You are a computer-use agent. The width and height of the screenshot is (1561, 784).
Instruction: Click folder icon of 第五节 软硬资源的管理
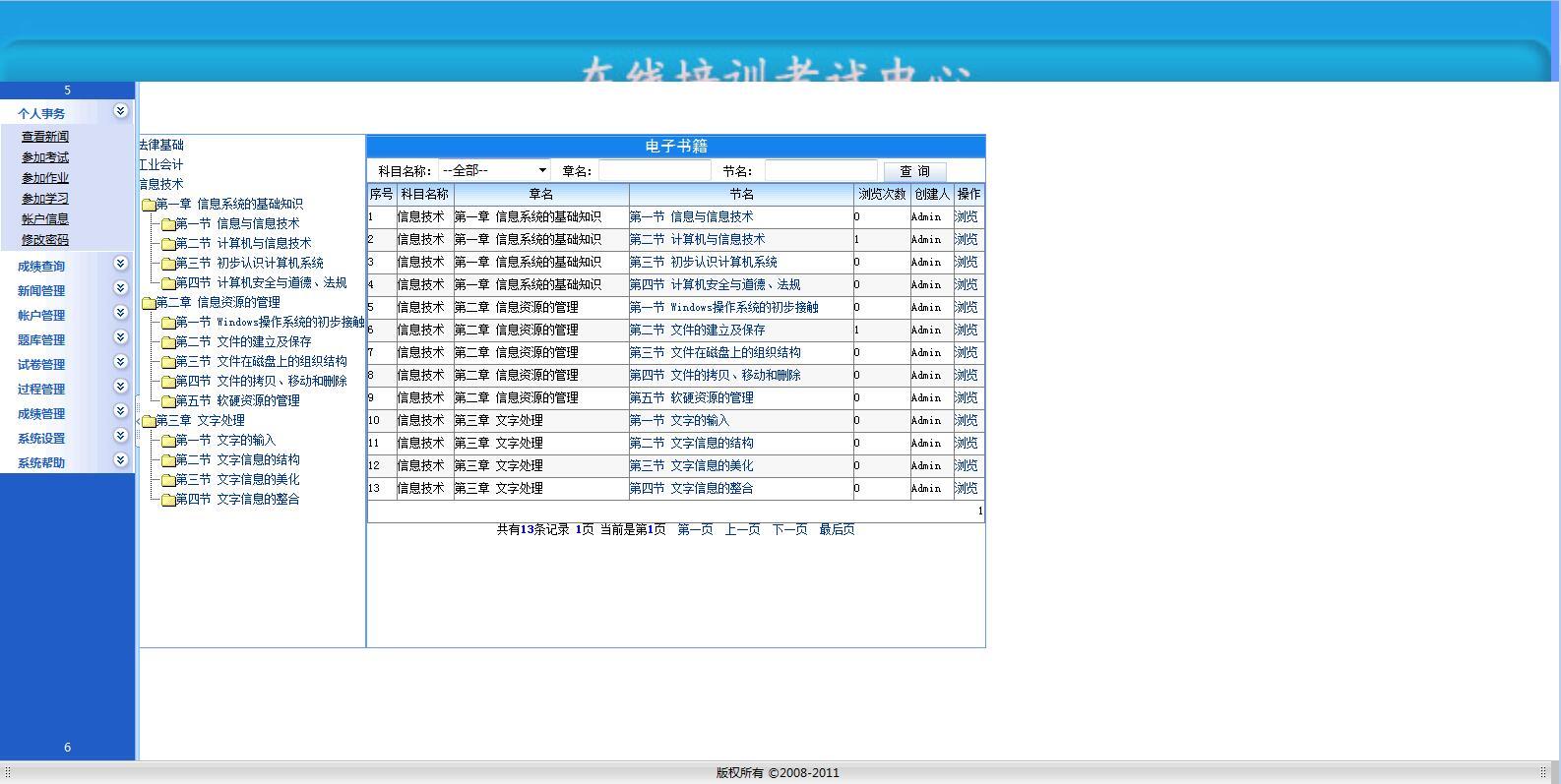(168, 401)
